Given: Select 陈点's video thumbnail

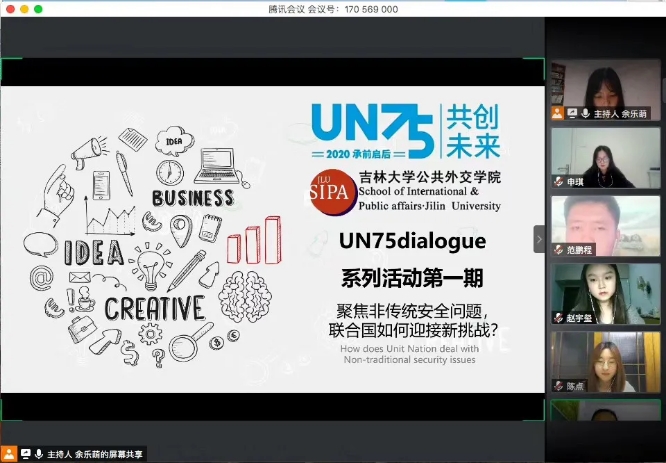Looking at the screenshot, I should [605, 361].
